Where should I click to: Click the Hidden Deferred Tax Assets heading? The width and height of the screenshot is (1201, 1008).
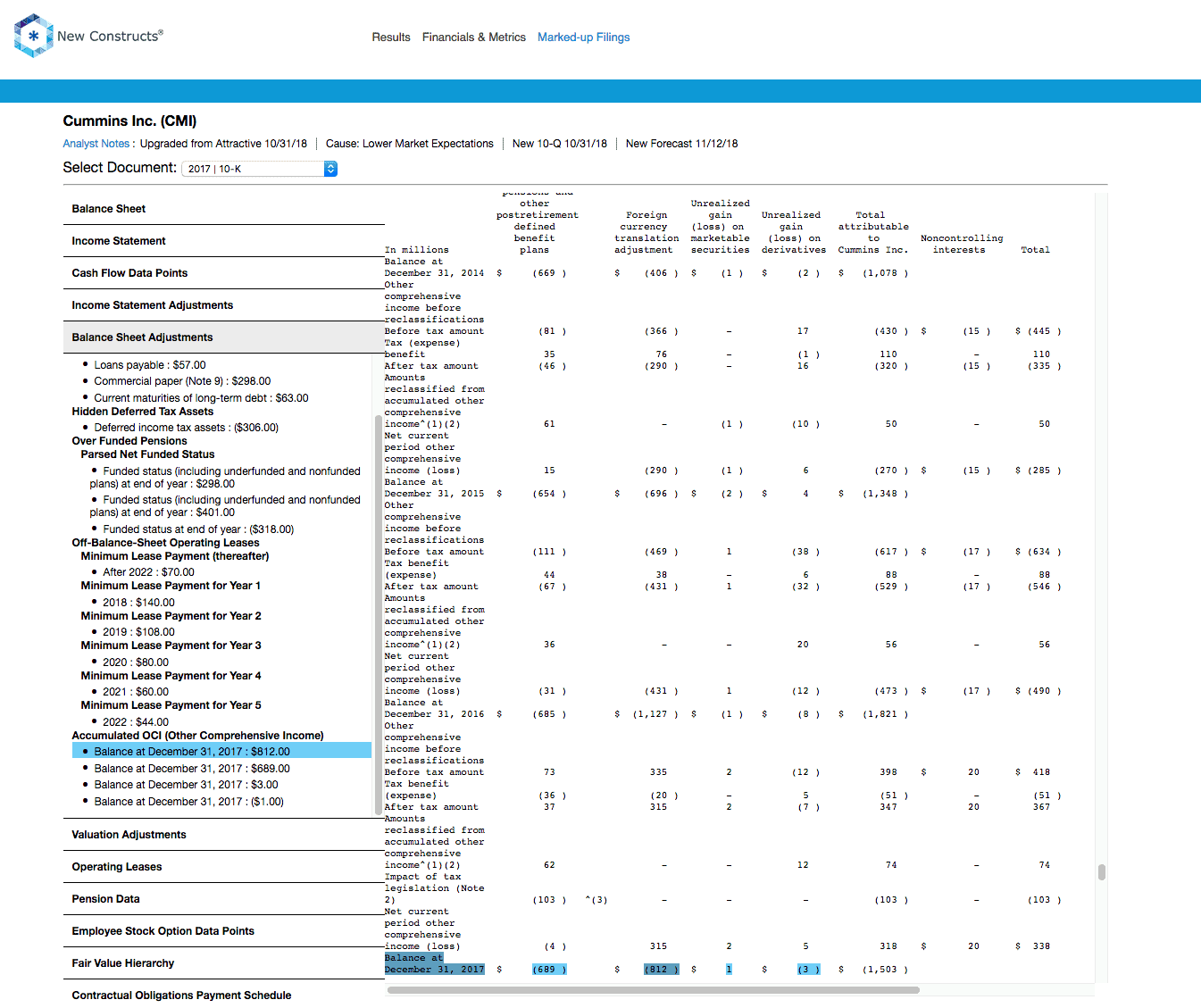coord(143,412)
